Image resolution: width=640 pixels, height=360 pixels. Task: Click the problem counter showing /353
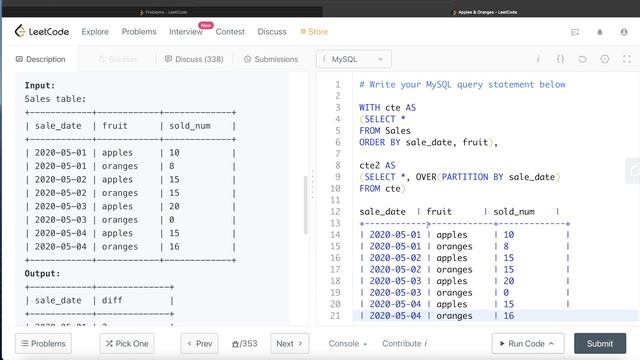click(244, 344)
